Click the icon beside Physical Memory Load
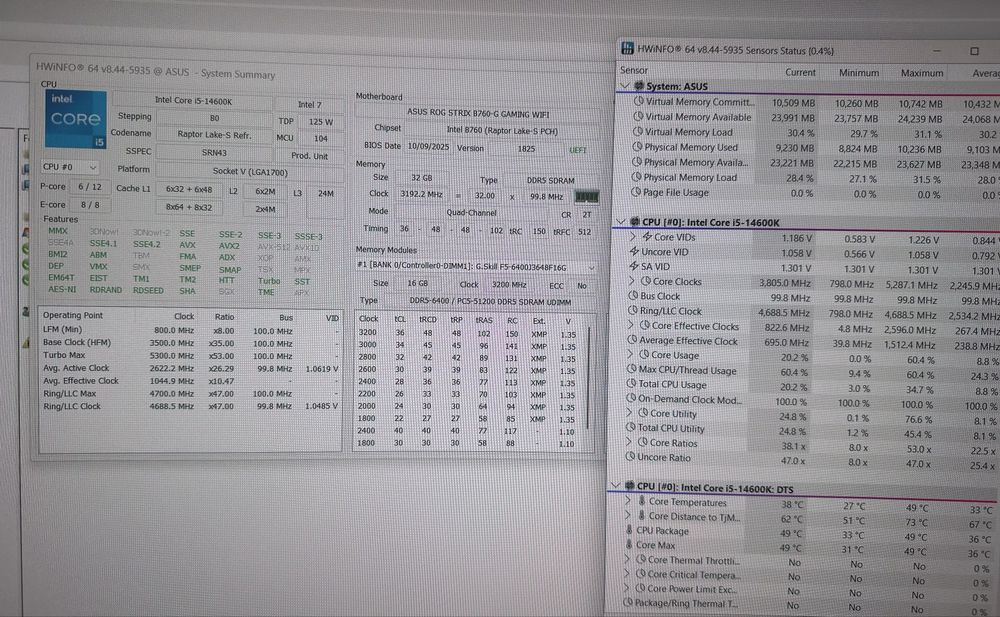This screenshot has height=617, width=1000. 636,177
